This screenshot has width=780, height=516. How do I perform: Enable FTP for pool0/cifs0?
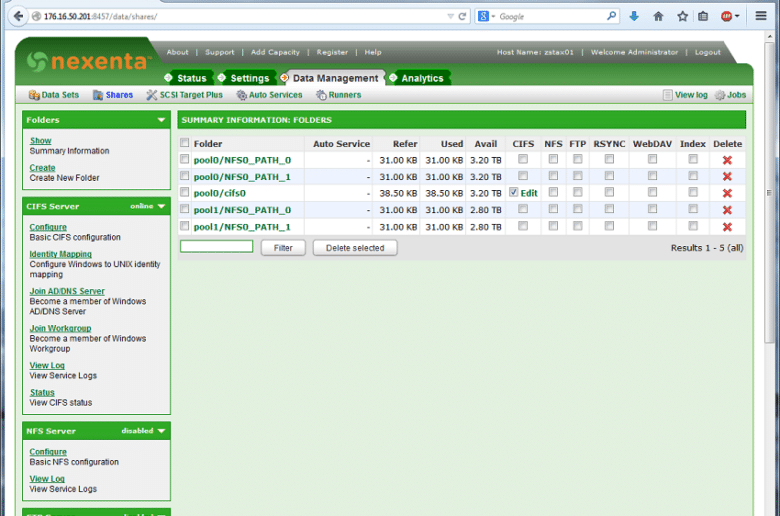pyautogui.click(x=578, y=193)
